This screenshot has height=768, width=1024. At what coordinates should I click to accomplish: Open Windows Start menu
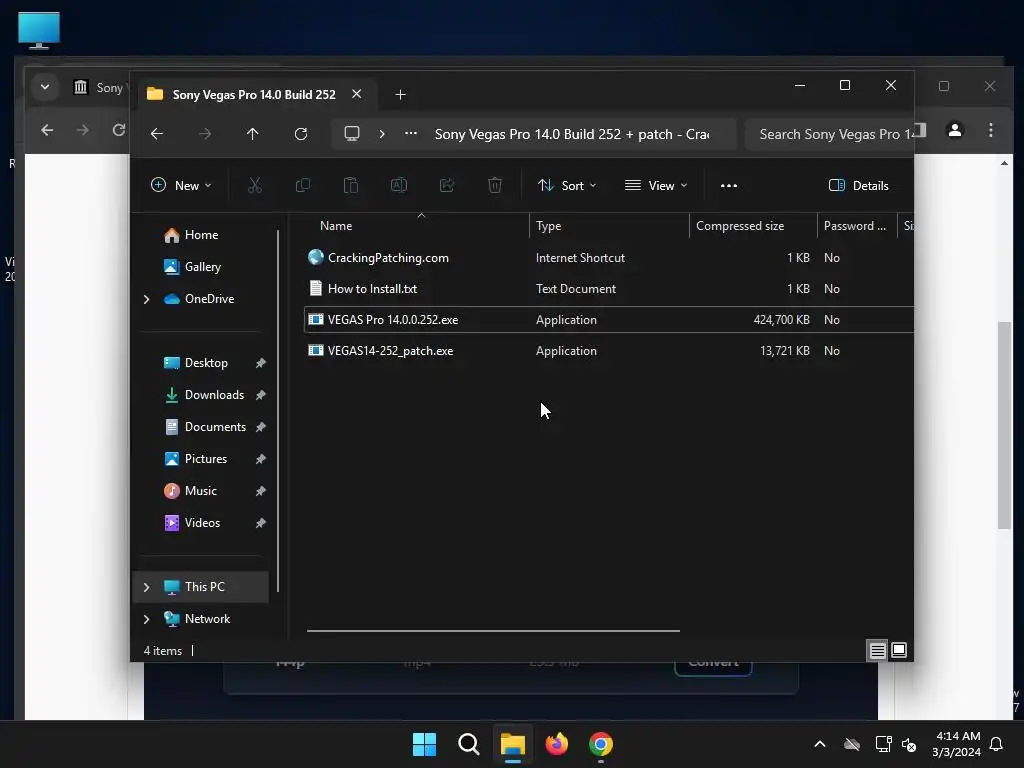coord(424,744)
